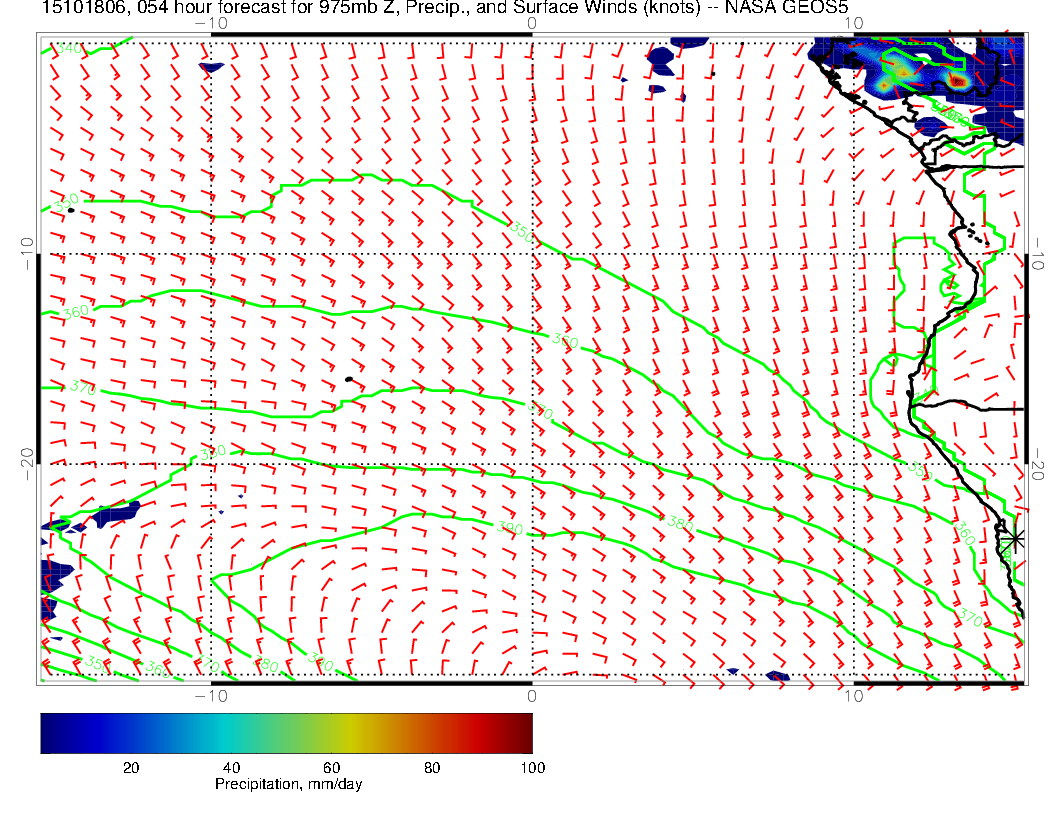Click the 390 contour label near map center
The width and height of the screenshot is (1056, 816).
510,526
